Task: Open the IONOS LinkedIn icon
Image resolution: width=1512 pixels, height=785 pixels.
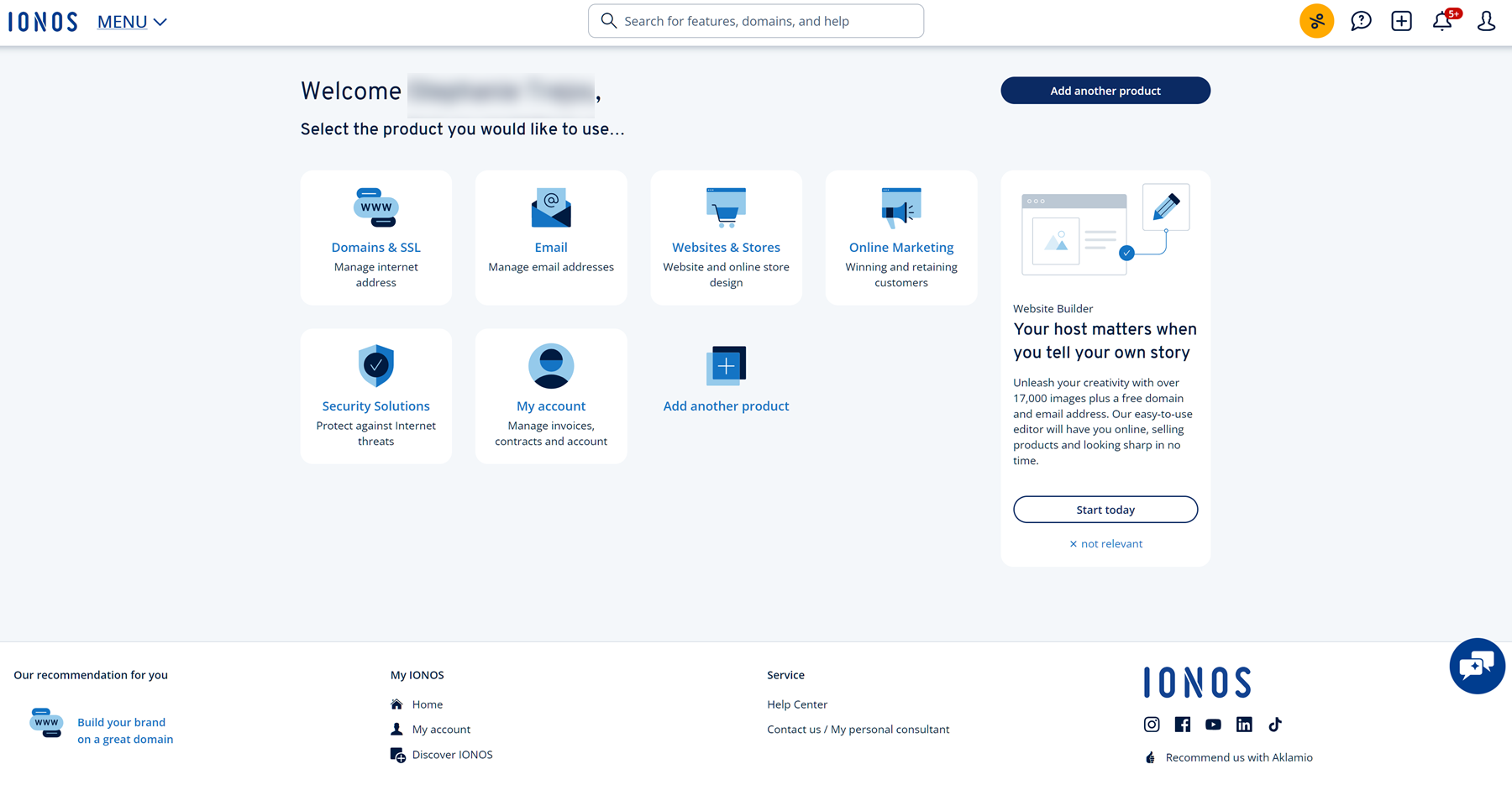Action: pos(1244,724)
